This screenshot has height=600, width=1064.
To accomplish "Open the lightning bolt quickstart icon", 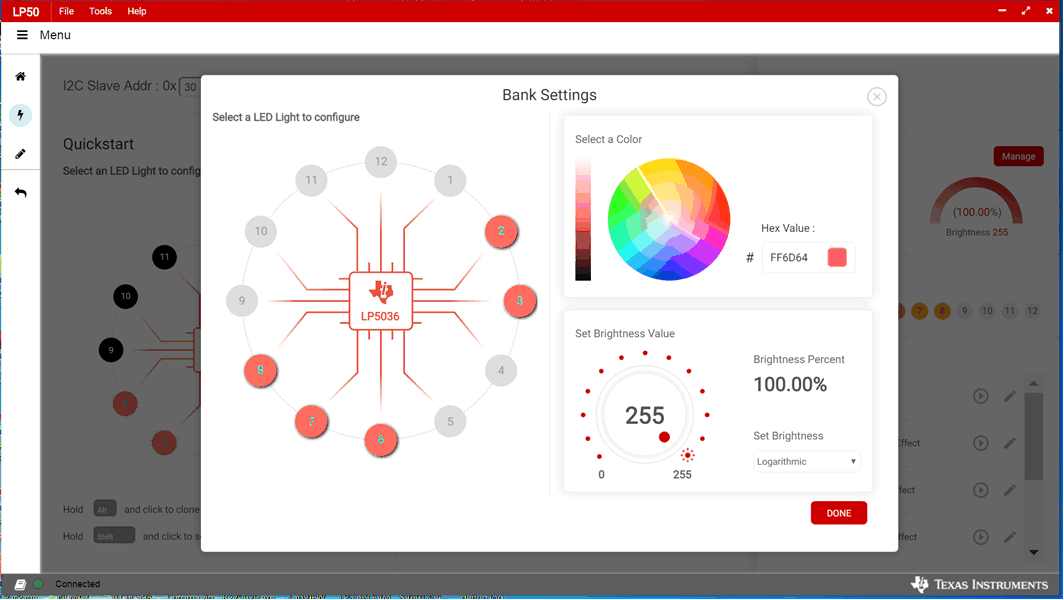I will [20, 115].
